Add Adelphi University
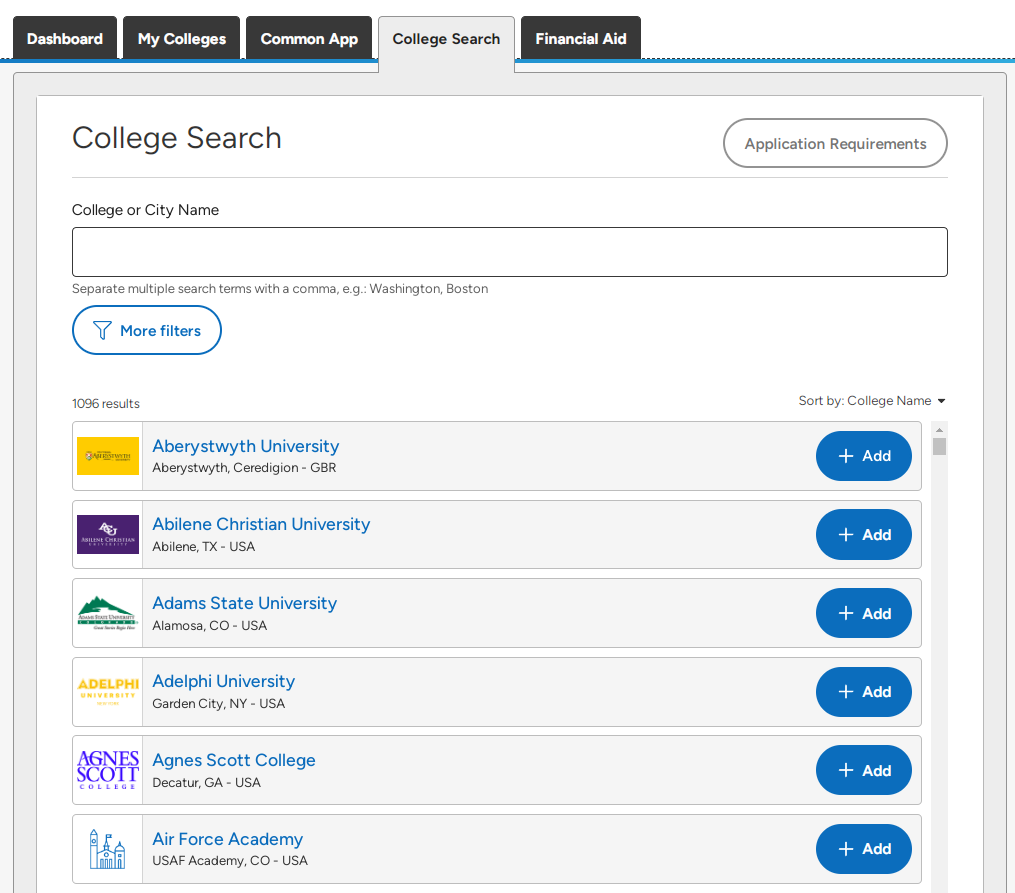1015x893 pixels. tap(864, 692)
